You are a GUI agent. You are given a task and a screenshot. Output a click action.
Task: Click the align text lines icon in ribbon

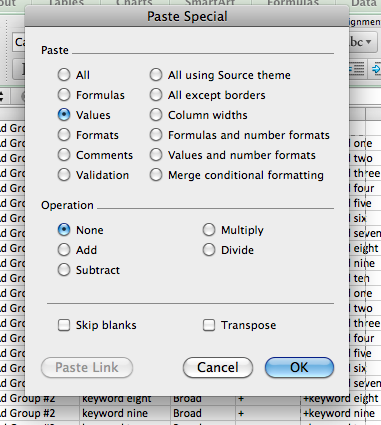pyautogui.click(x=357, y=69)
